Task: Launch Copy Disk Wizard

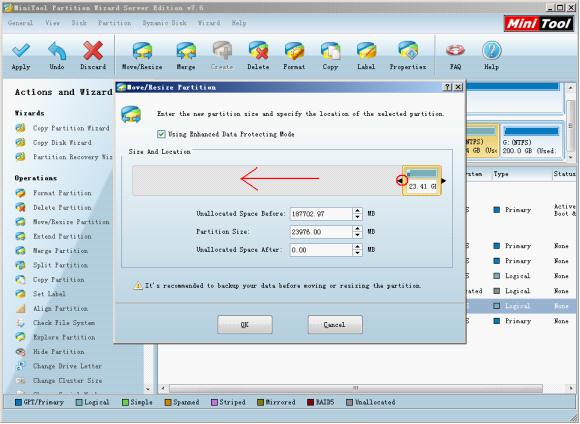Action: point(54,142)
